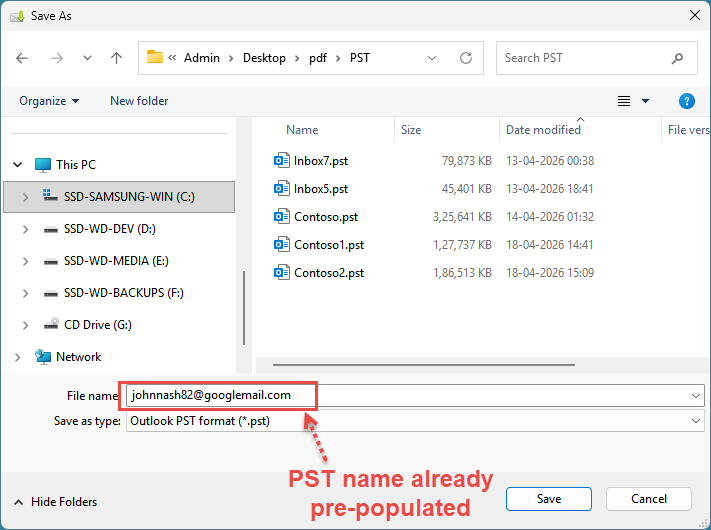The image size is (711, 530).
Task: Expand SSD-WD-DEV (D:) drive
Action: click(x=25, y=229)
